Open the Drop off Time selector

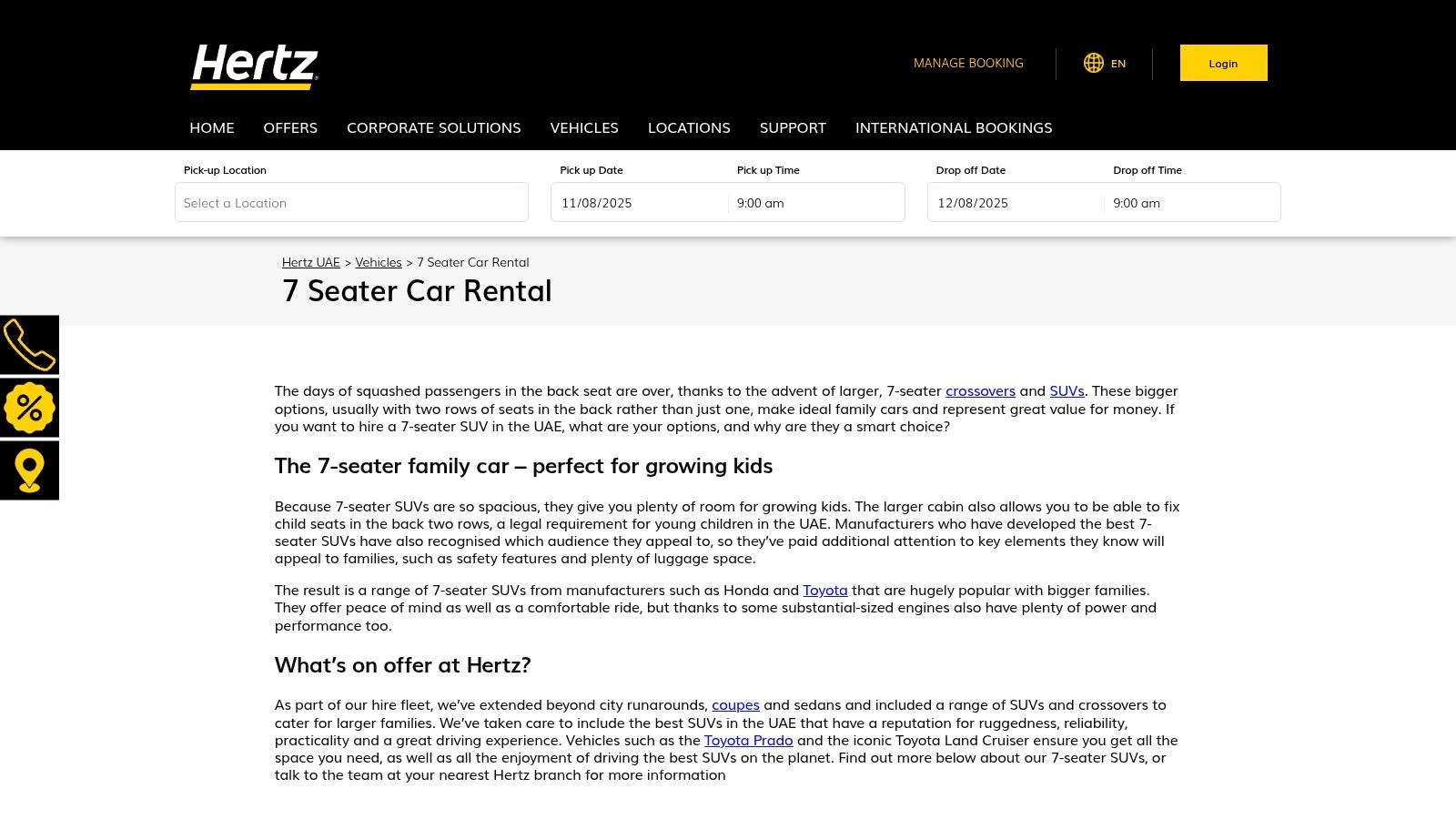pyautogui.click(x=1192, y=202)
